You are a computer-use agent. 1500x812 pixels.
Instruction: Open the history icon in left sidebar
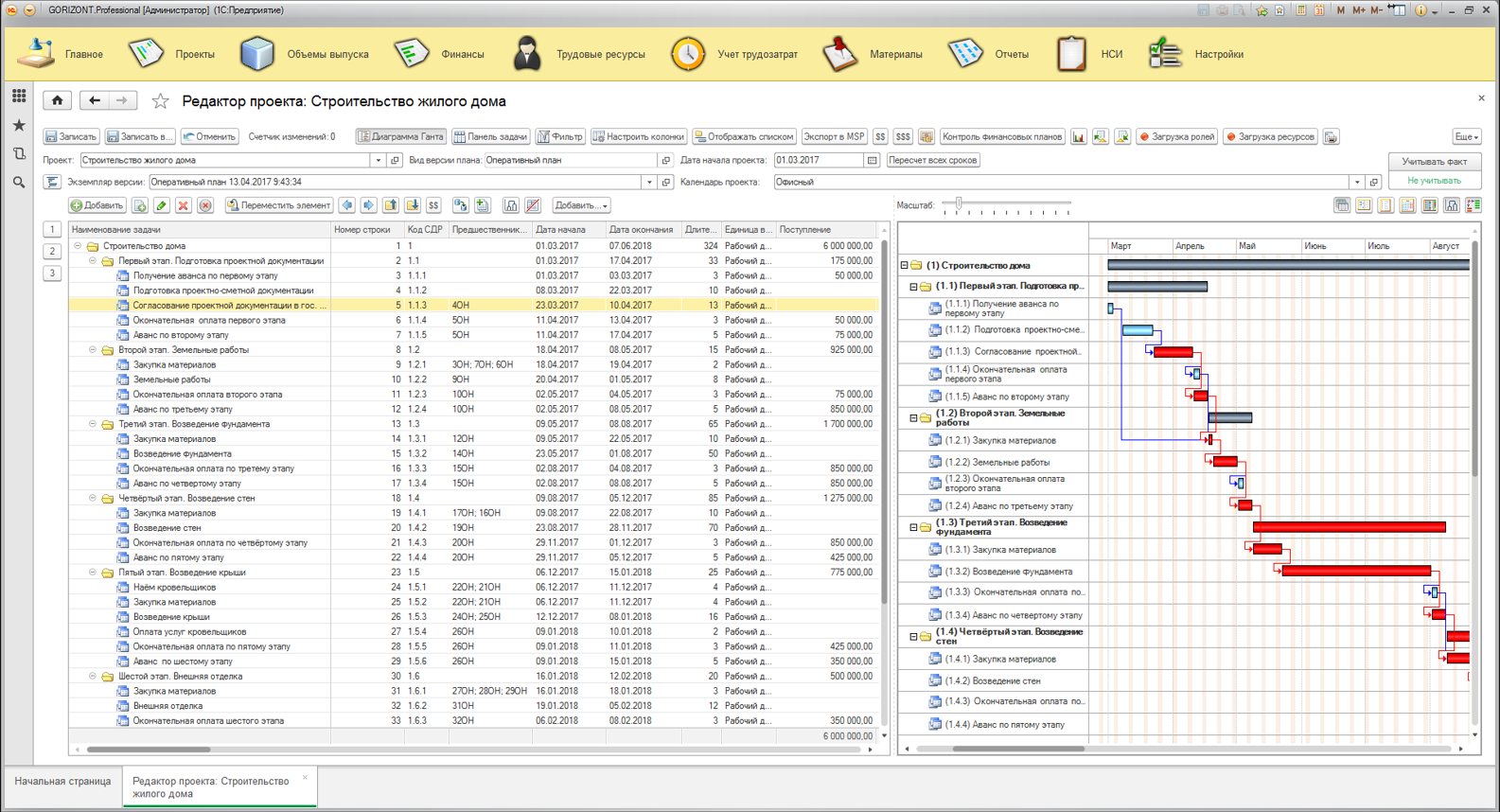[19, 153]
